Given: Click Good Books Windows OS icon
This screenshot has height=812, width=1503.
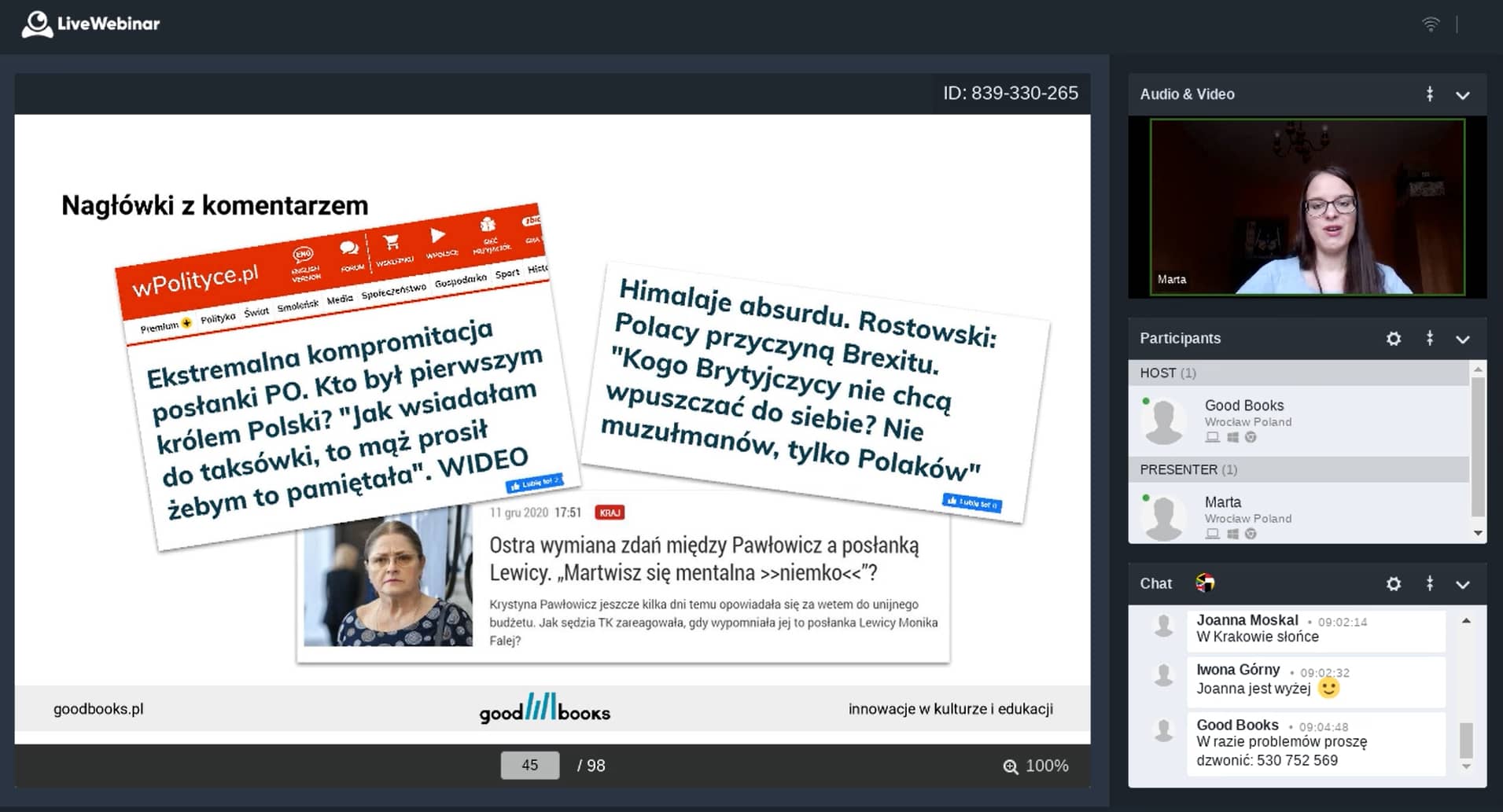Looking at the screenshot, I should (1232, 437).
